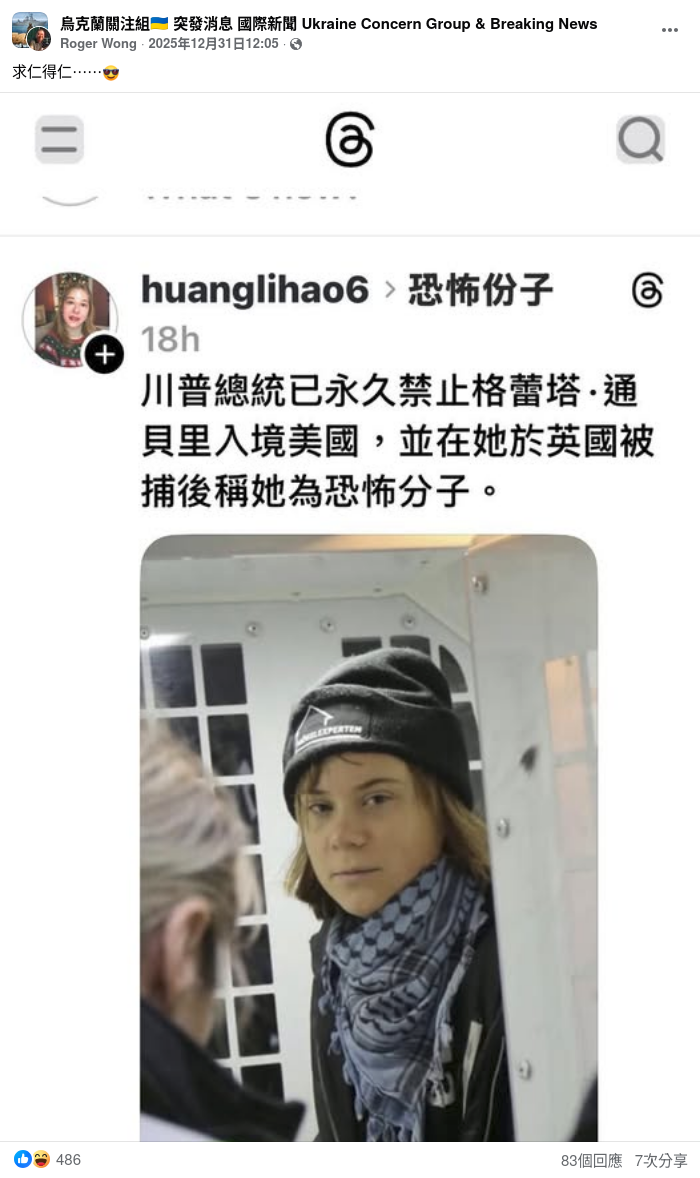Open the Threads hamburger menu
This screenshot has height=1178, width=700.
[x=59, y=140]
